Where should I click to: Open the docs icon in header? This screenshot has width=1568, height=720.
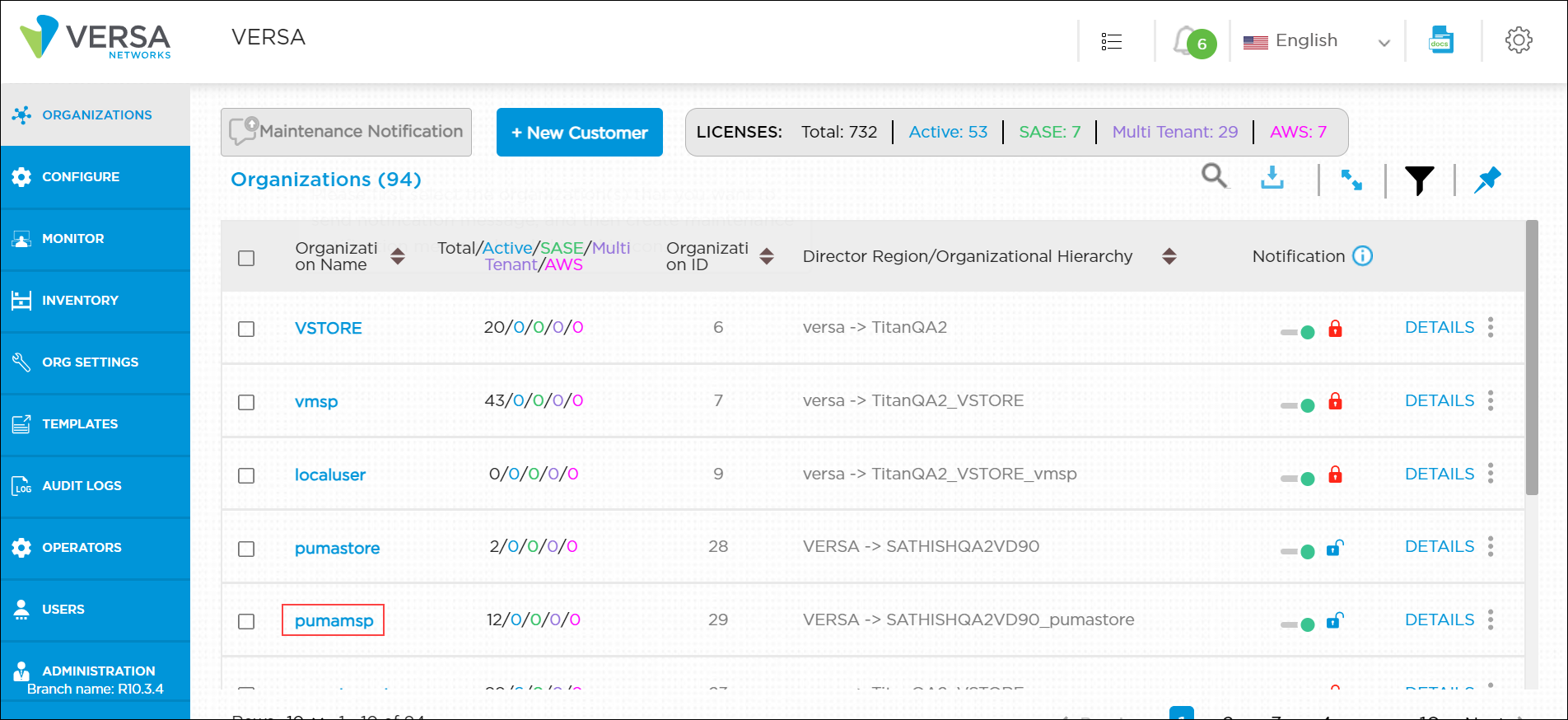[1440, 40]
